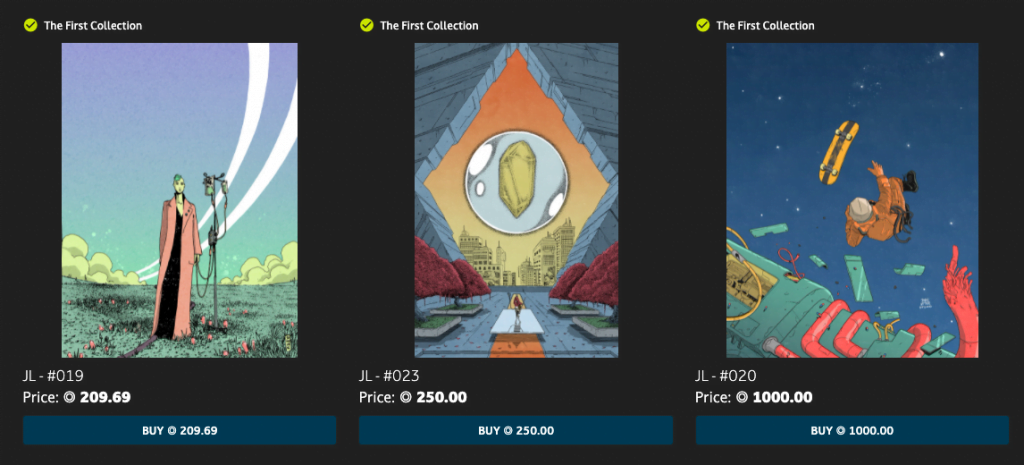The image size is (1024, 465).
Task: Open The First Collection link above JL - #020
Action: [x=765, y=25]
